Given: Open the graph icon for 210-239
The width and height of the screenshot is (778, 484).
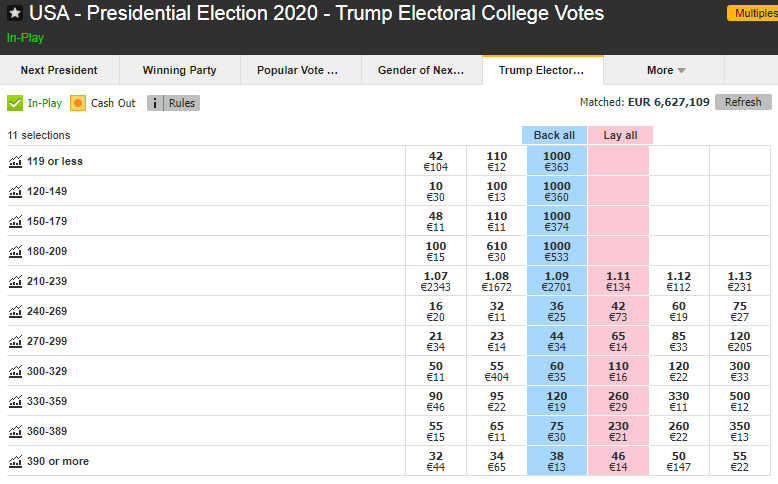Looking at the screenshot, I should pyautogui.click(x=15, y=281).
